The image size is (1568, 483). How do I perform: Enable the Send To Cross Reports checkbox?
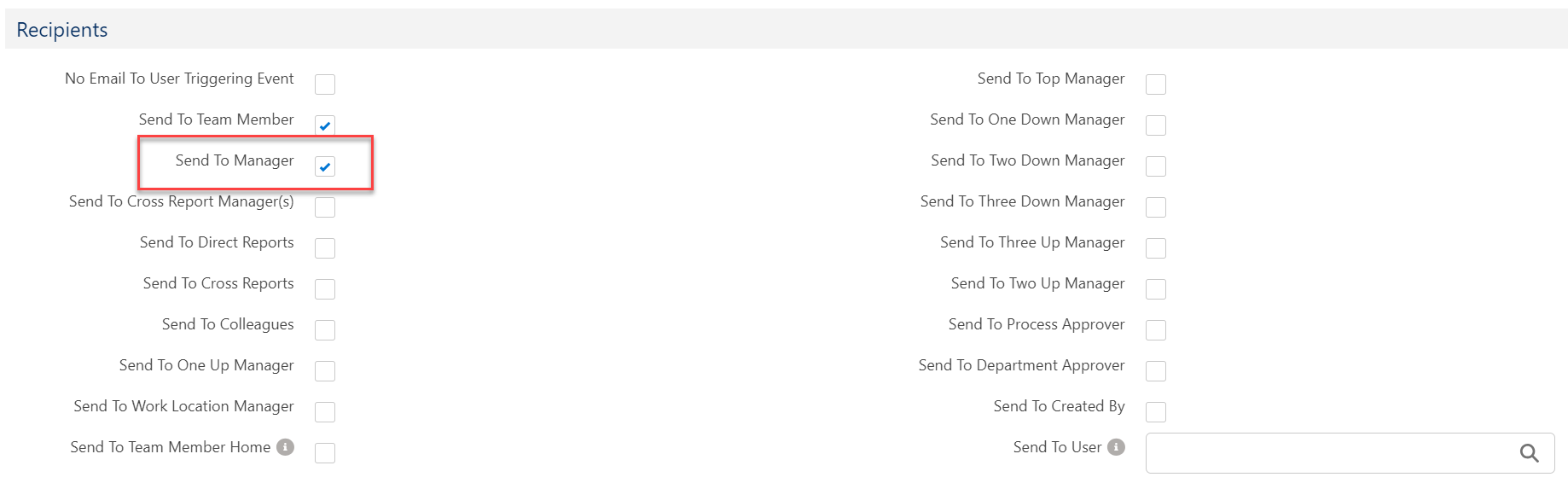pos(325,289)
